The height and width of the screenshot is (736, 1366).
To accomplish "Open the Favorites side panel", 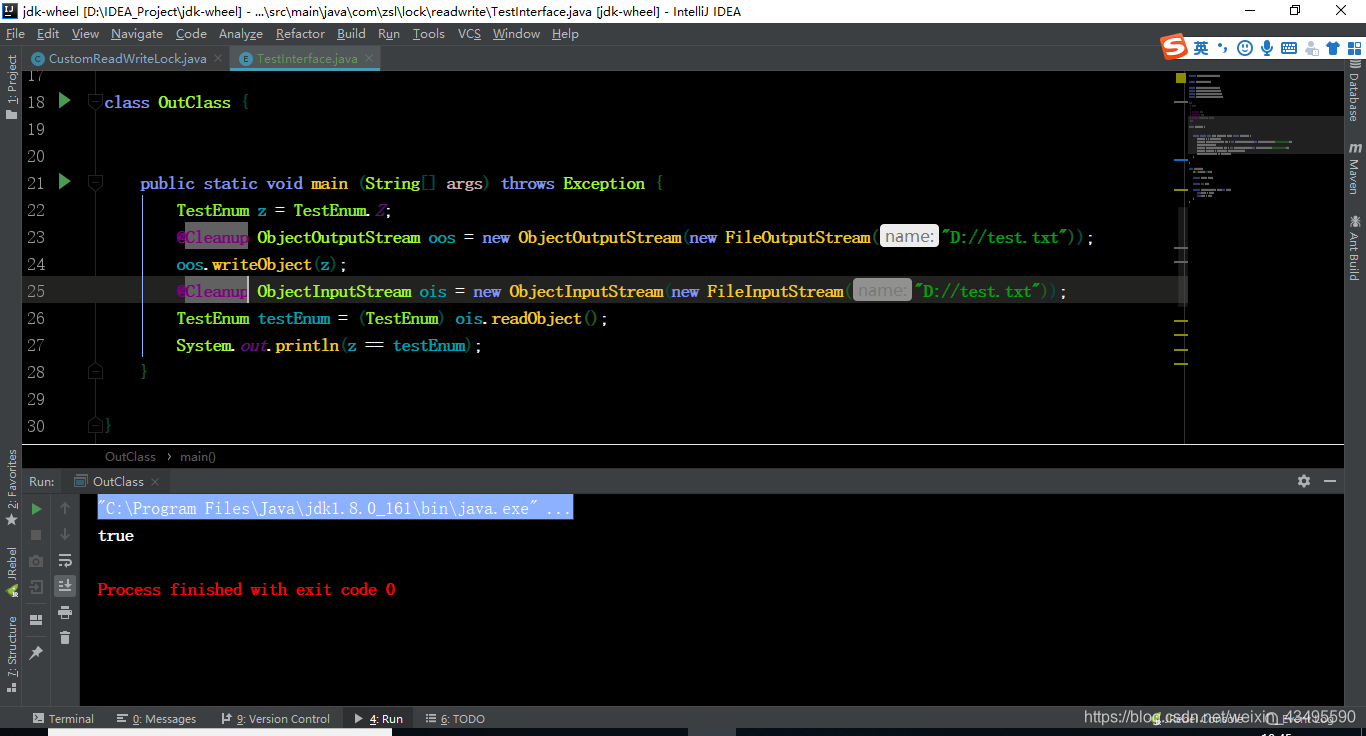I will [x=12, y=487].
